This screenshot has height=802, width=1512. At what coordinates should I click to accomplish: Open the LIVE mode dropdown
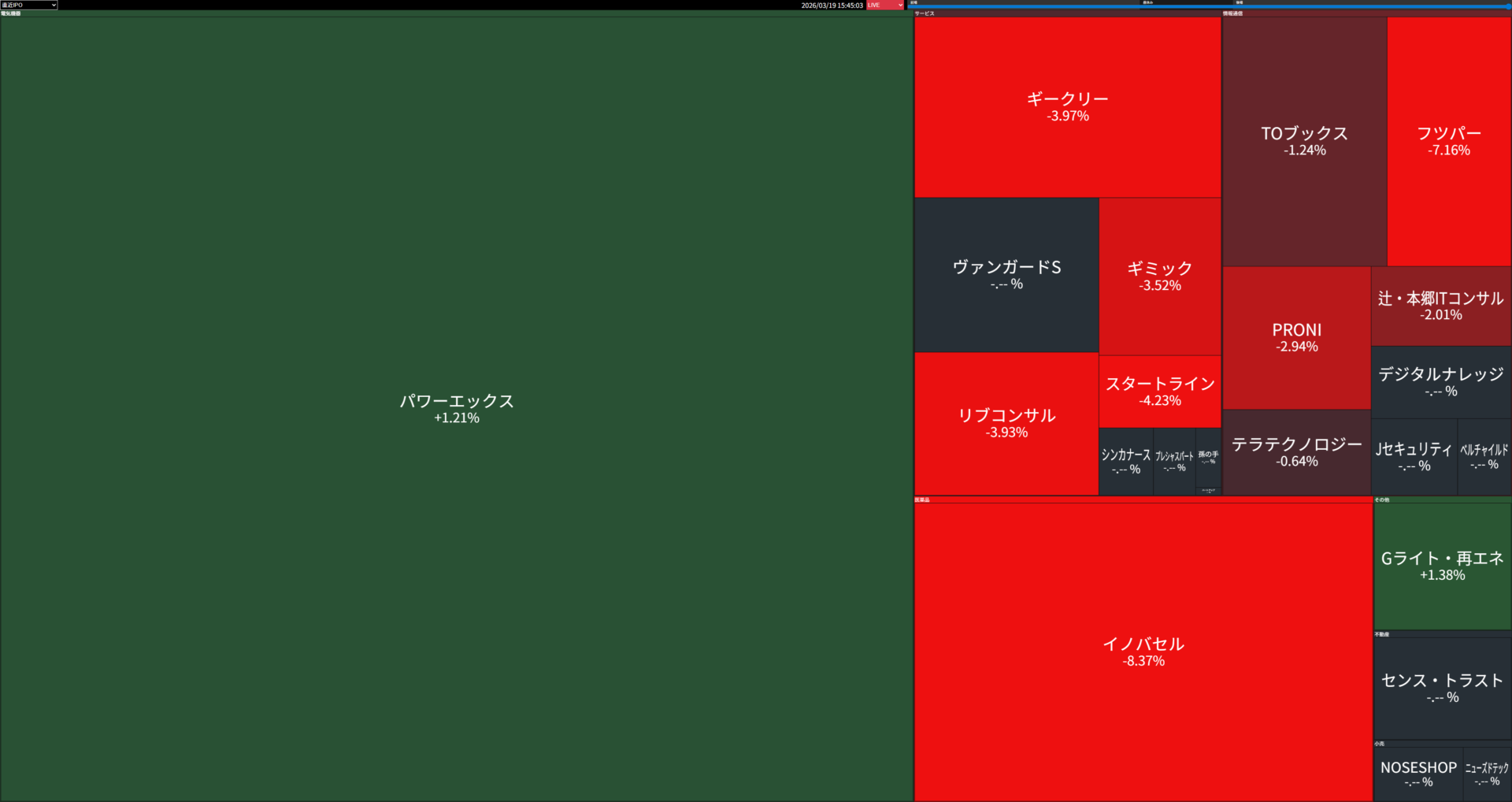(x=884, y=5)
